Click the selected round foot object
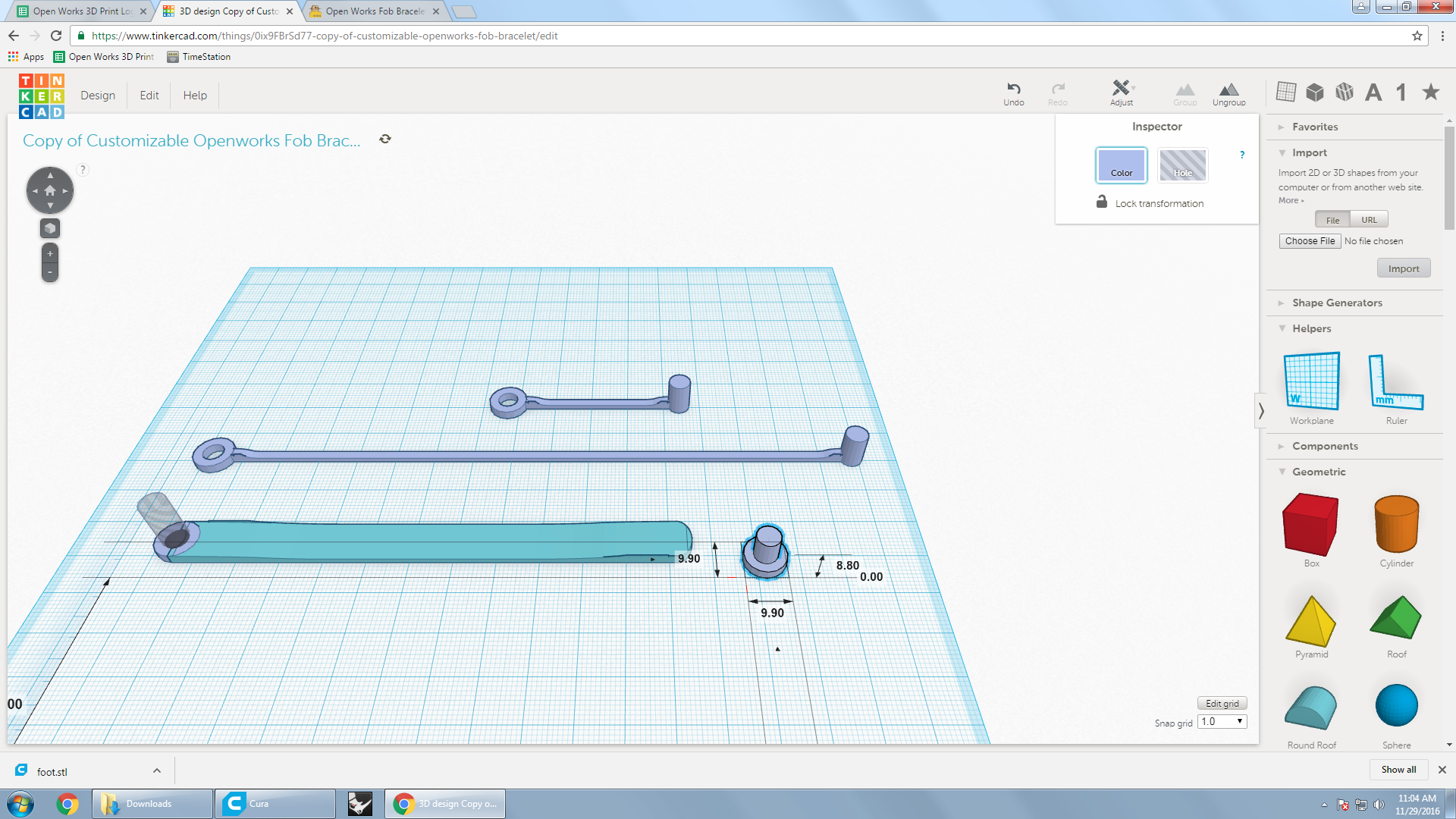1456x819 pixels. coord(766,551)
